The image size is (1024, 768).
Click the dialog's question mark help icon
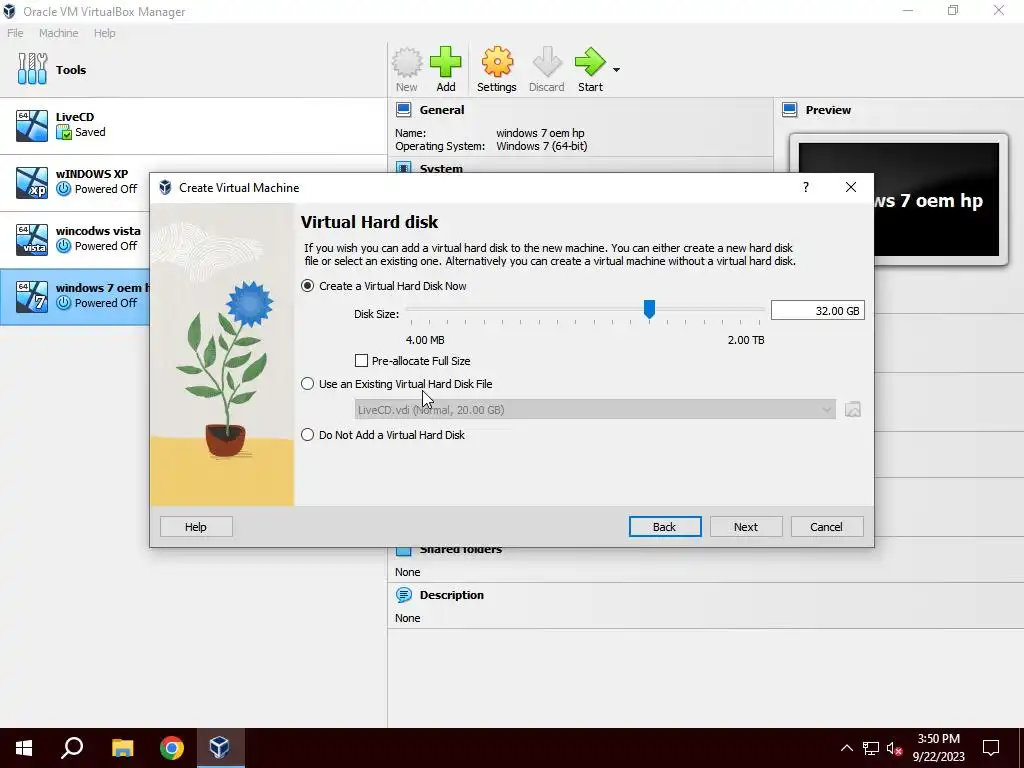(806, 187)
